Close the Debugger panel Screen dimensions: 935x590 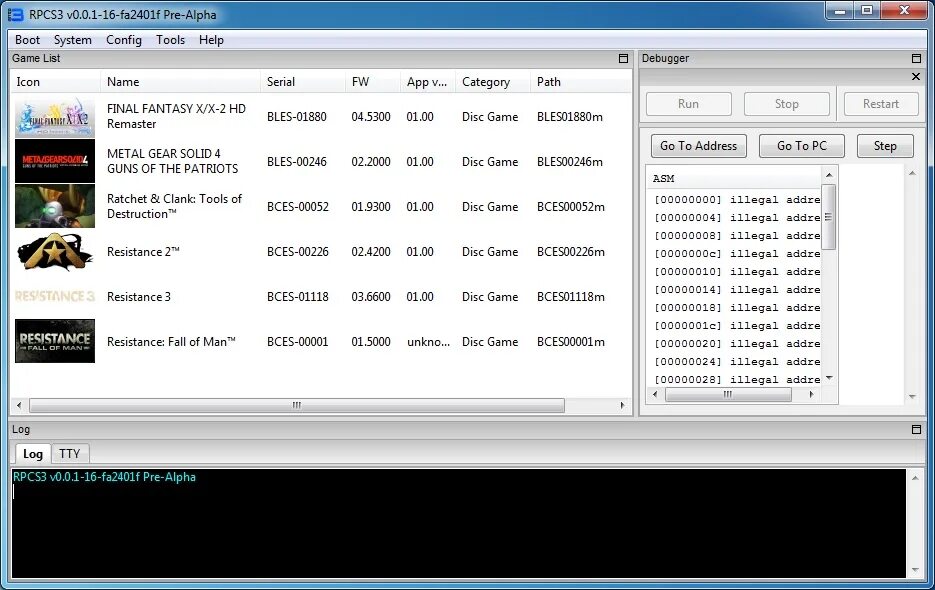(x=916, y=76)
